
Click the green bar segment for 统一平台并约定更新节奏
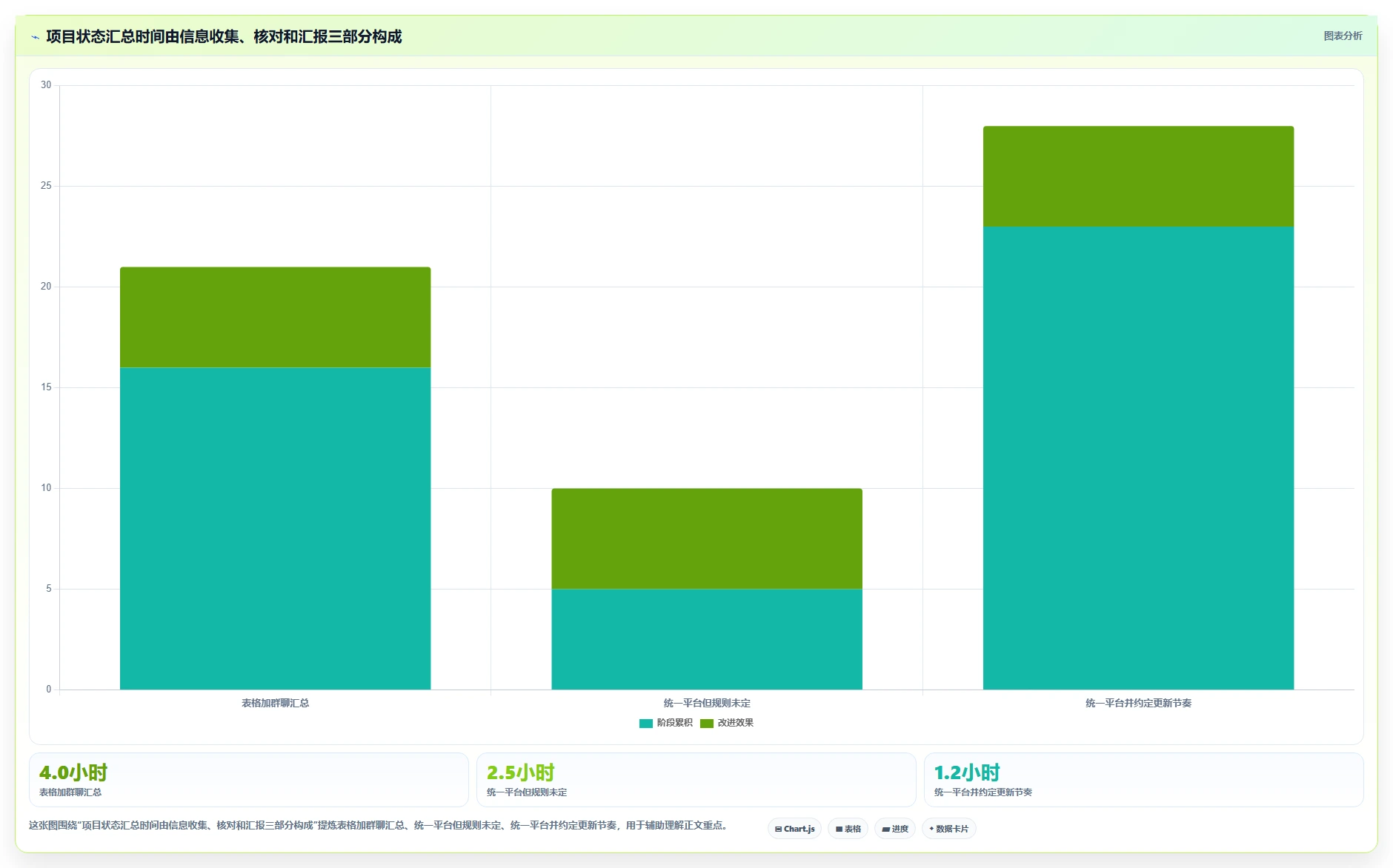1138,176
